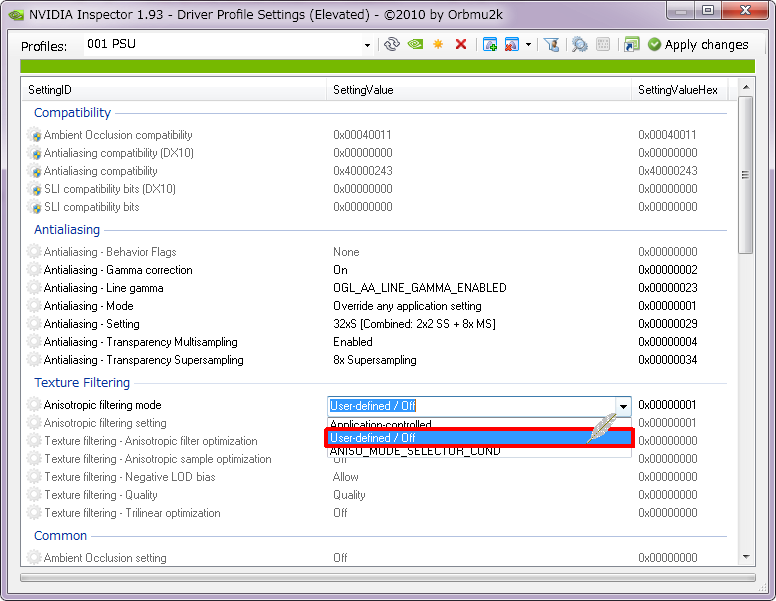
Task: Select the hex value 0x40000243 in SettingValue column
Action: coord(363,171)
